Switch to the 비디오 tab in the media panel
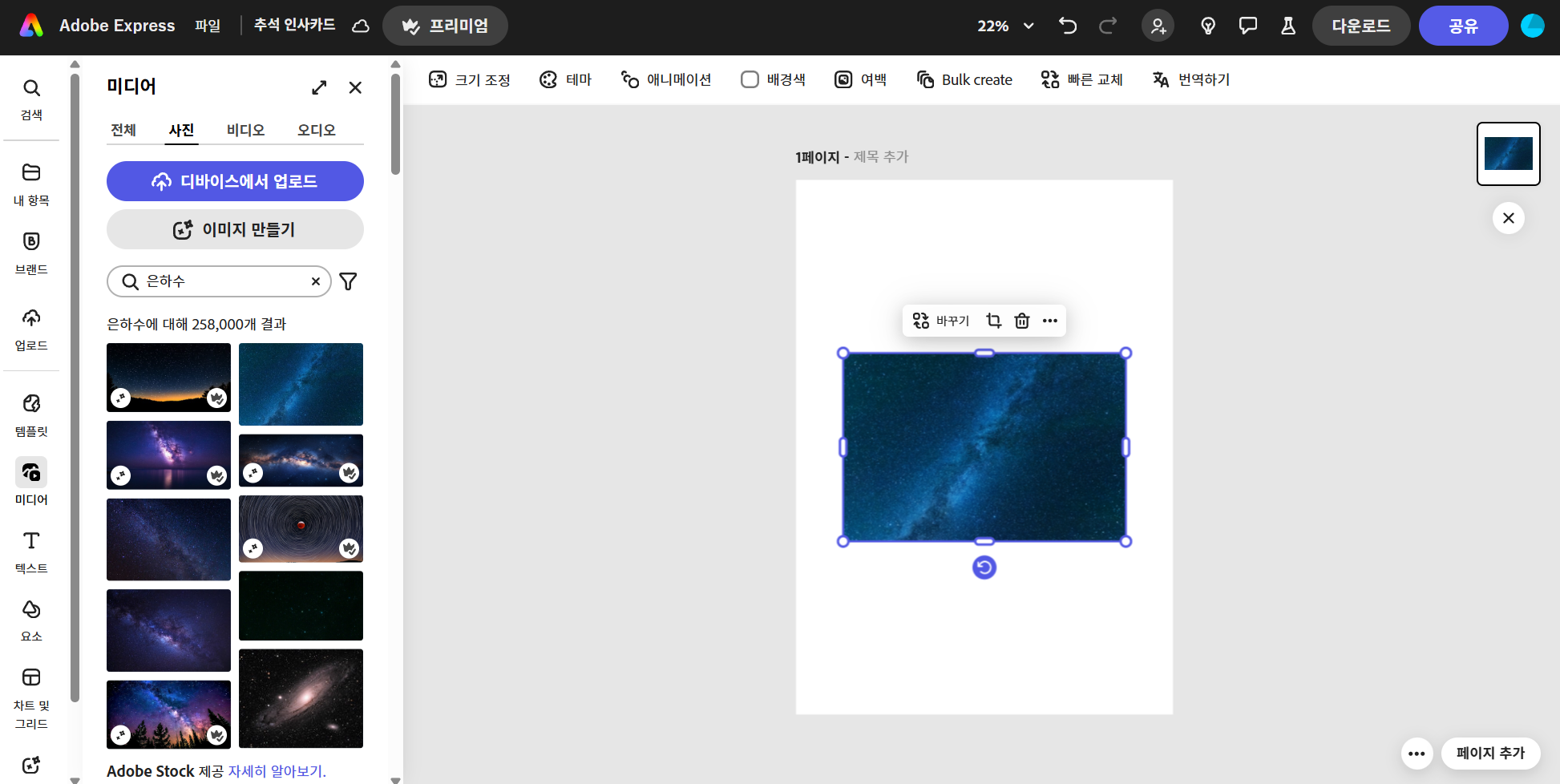The image size is (1560, 784). [x=246, y=130]
